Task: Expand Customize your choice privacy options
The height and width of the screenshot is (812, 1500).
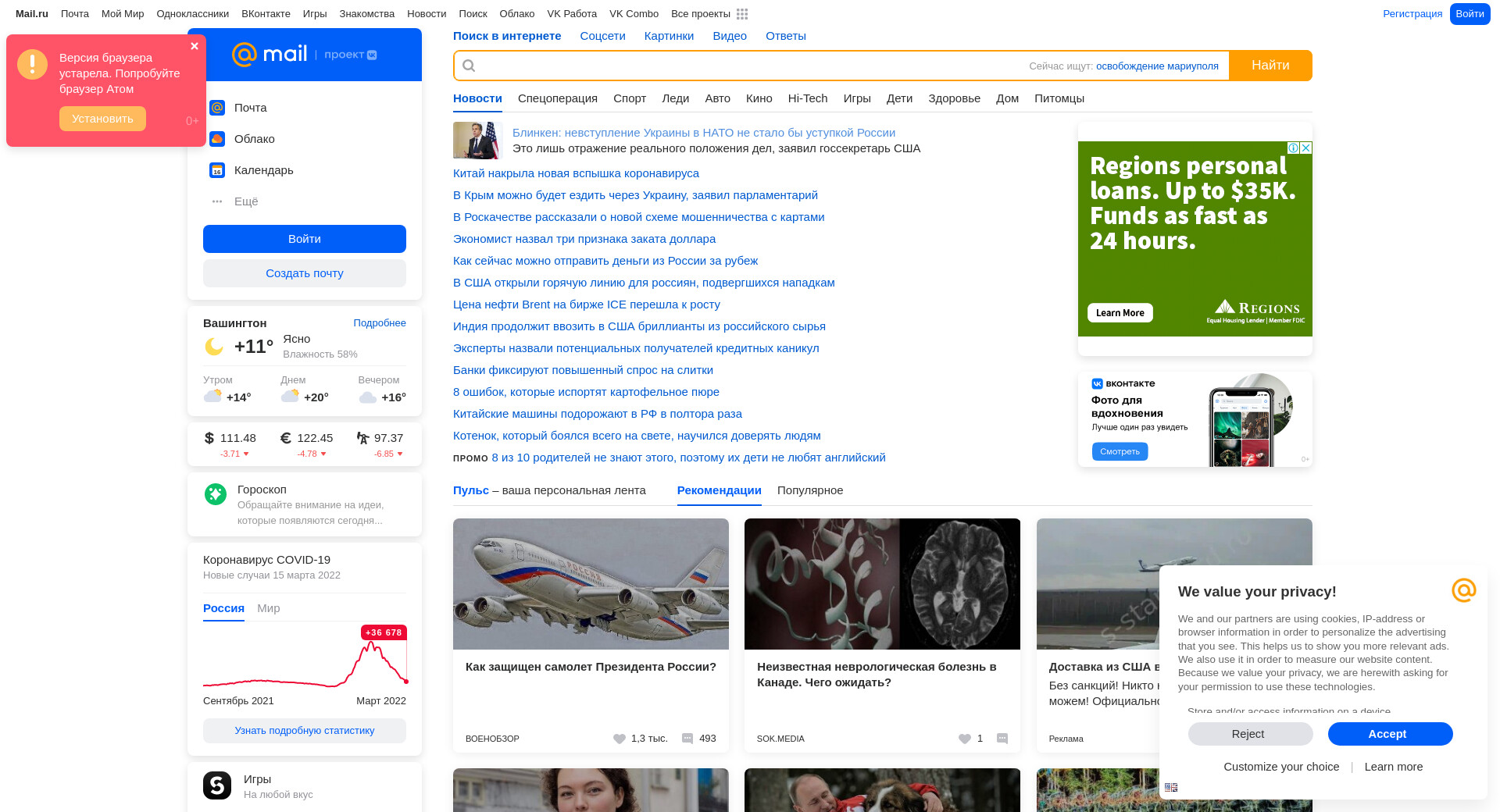Action: 1280,767
